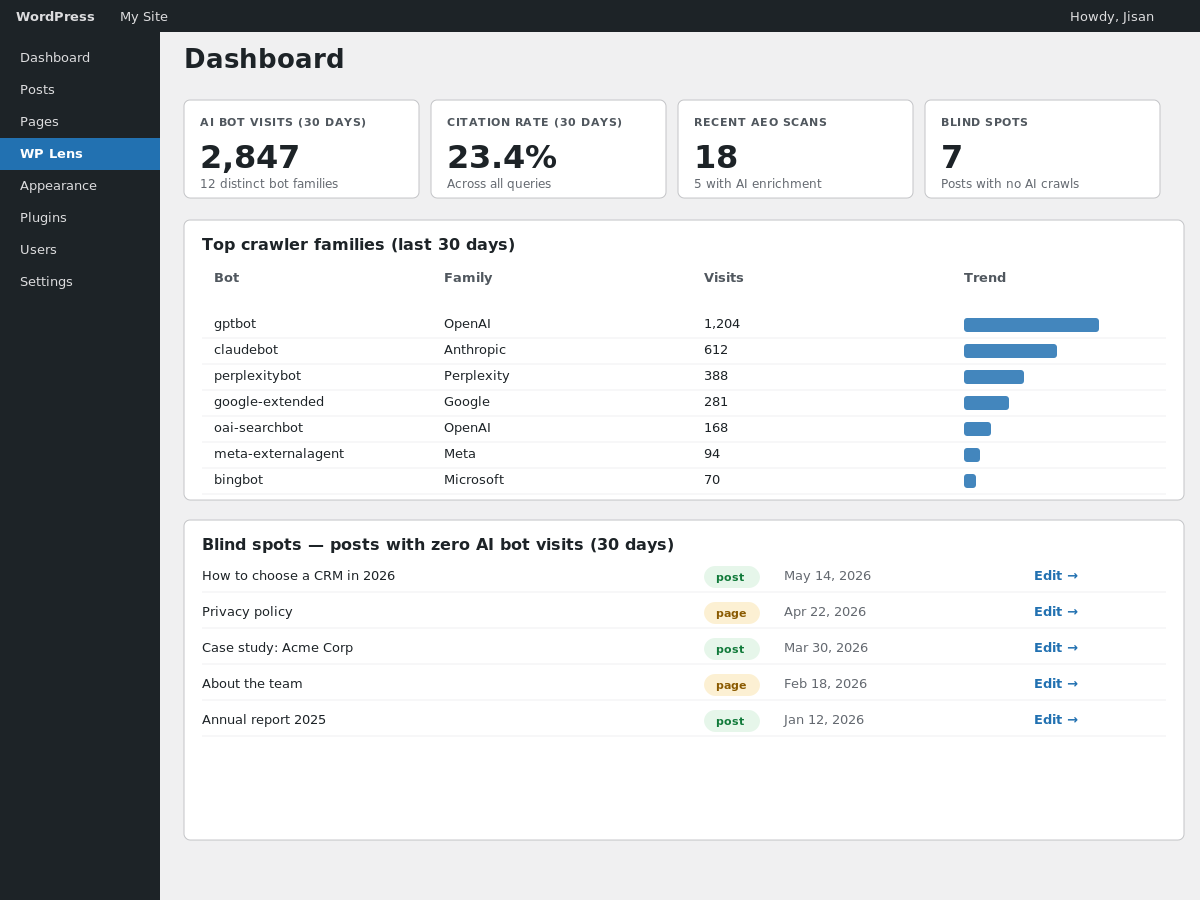Select the bingbot row name
1200x900 pixels.
pos(238,480)
